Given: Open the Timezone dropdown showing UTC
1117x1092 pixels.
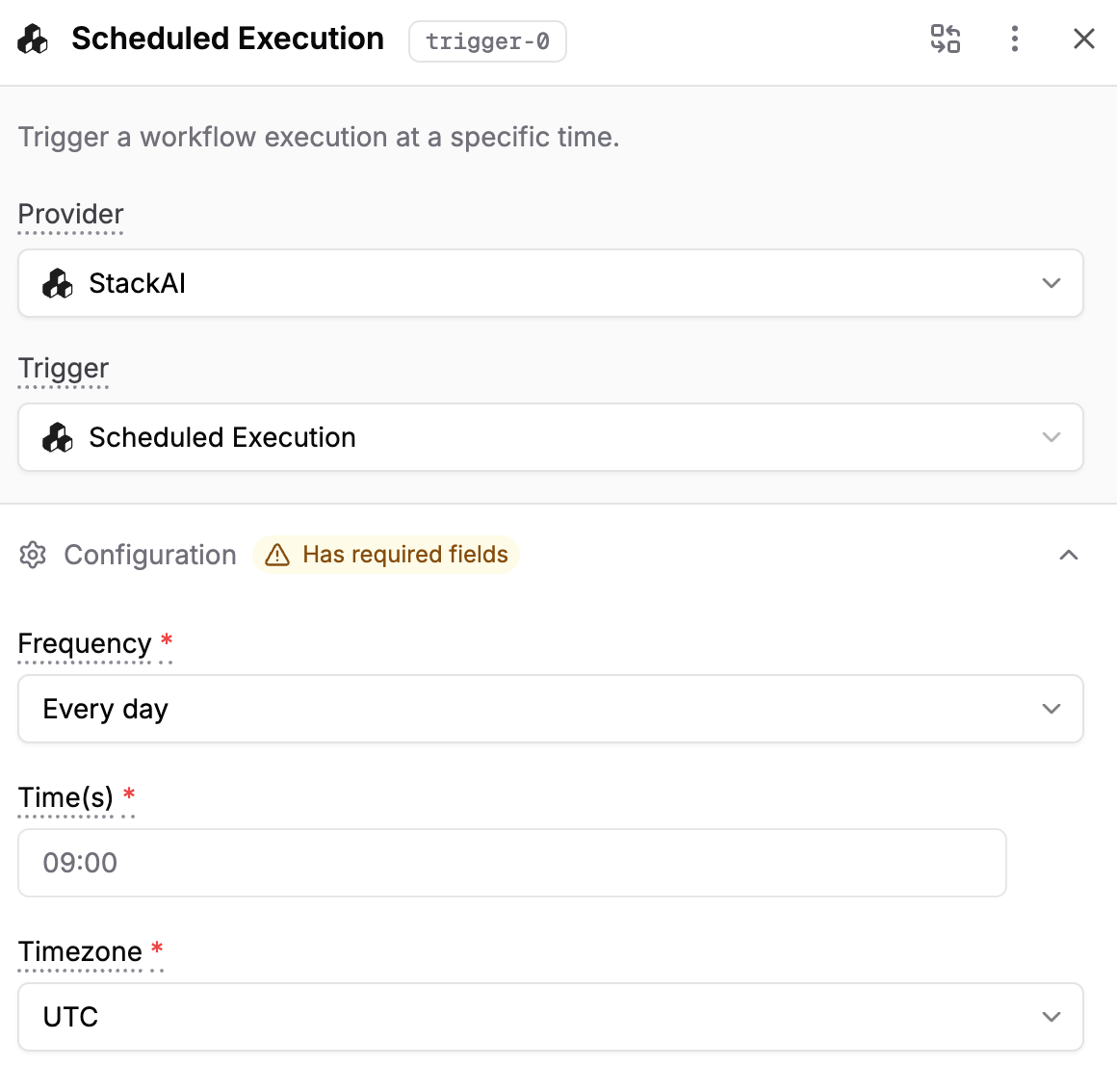Looking at the screenshot, I should pyautogui.click(x=550, y=1017).
